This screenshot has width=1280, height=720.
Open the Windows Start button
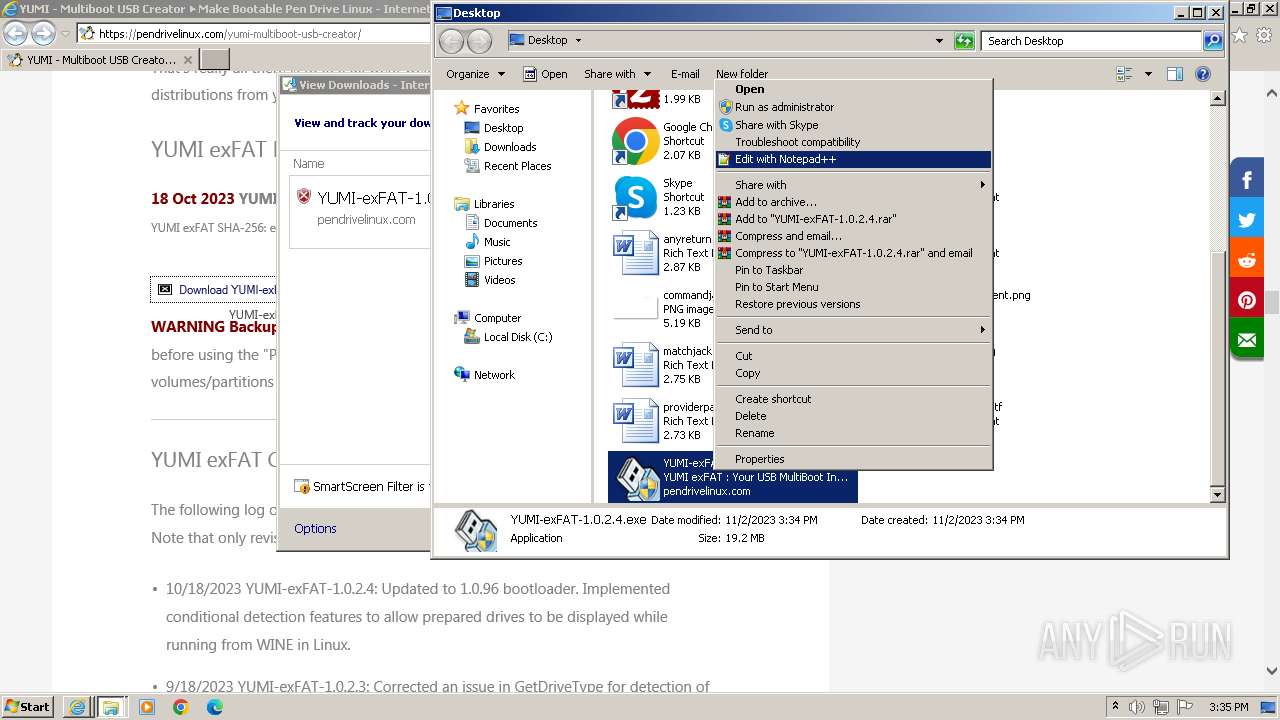pyautogui.click(x=28, y=706)
